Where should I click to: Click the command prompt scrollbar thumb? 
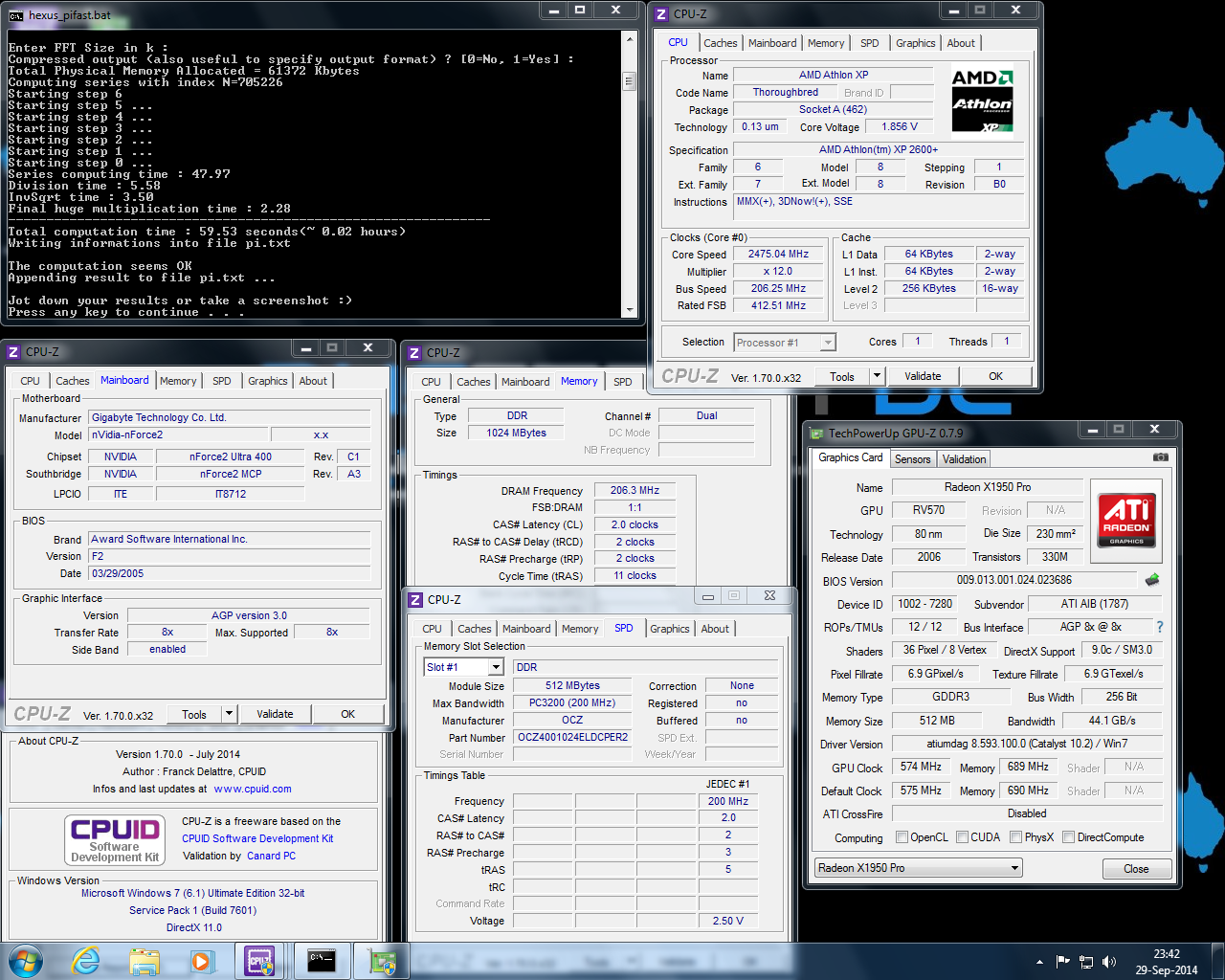click(x=630, y=81)
